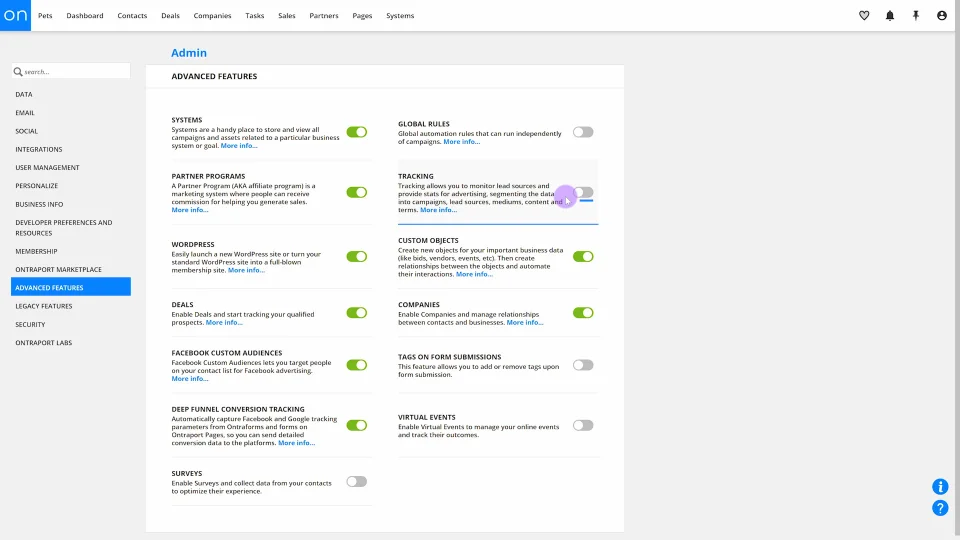Click the blue help question icon
The height and width of the screenshot is (540, 960).
pyautogui.click(x=940, y=508)
